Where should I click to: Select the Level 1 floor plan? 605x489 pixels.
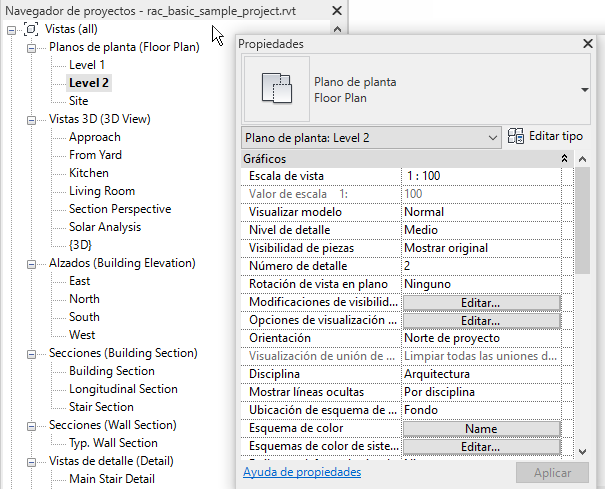(x=87, y=65)
